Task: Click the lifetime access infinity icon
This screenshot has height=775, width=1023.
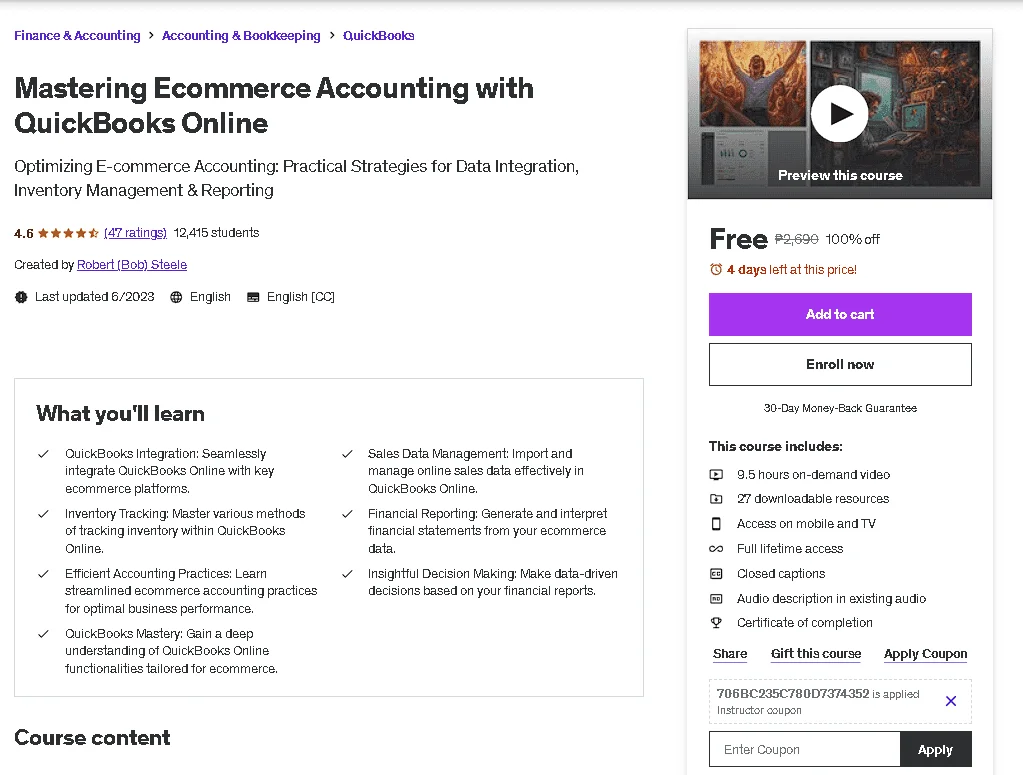Action: coord(716,549)
